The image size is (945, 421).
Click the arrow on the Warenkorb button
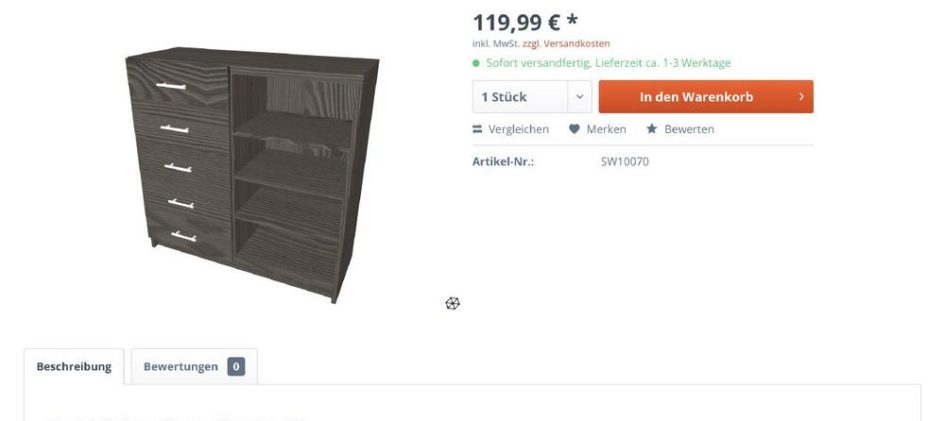click(801, 96)
